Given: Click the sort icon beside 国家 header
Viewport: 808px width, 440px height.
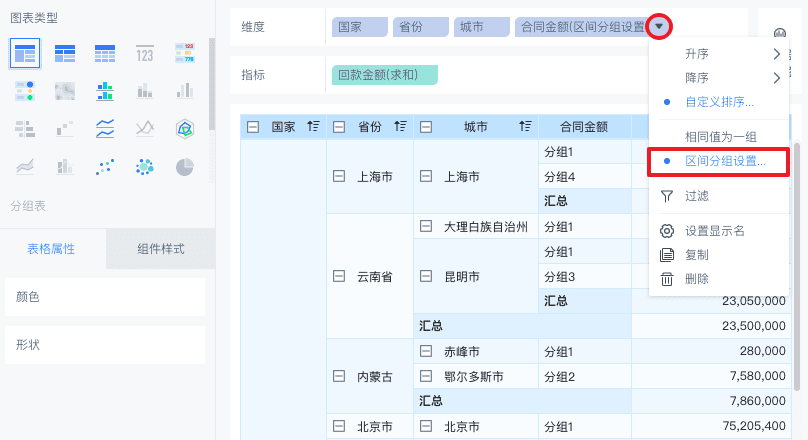Looking at the screenshot, I should [314, 127].
